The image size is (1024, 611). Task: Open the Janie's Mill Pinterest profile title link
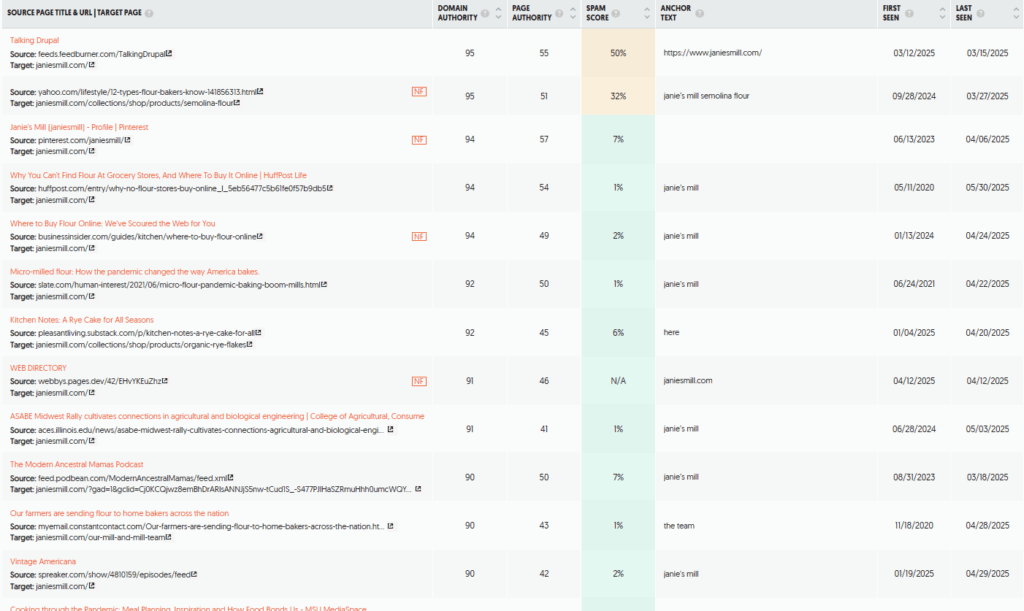79,127
